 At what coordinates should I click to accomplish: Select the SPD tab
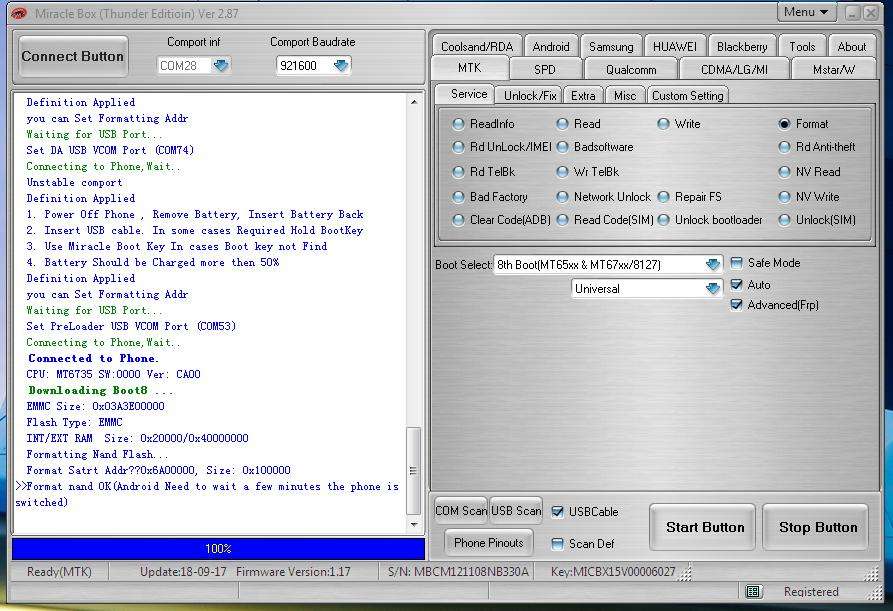click(544, 69)
